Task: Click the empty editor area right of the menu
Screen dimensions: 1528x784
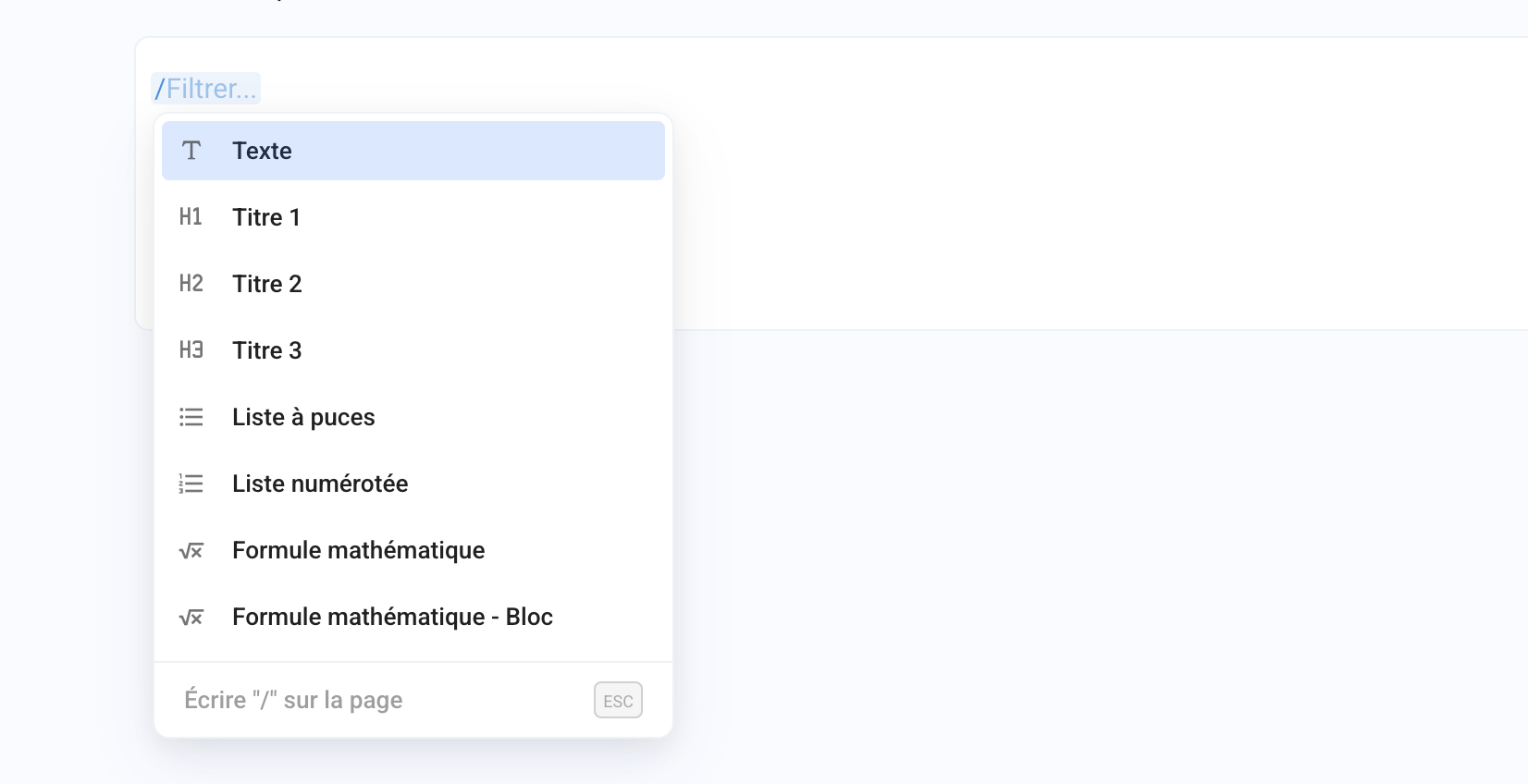Action: [x=1064, y=185]
